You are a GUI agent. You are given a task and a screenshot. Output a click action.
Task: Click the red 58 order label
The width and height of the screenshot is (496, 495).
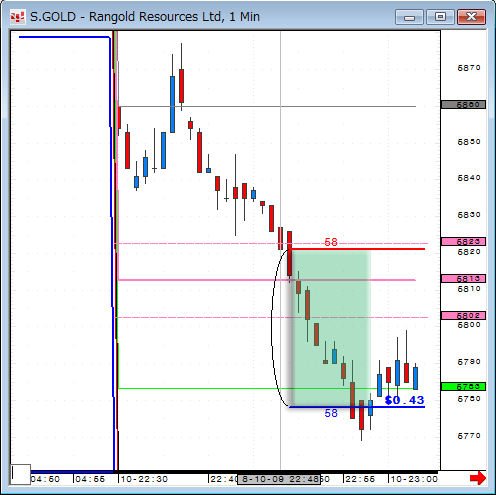tap(331, 242)
